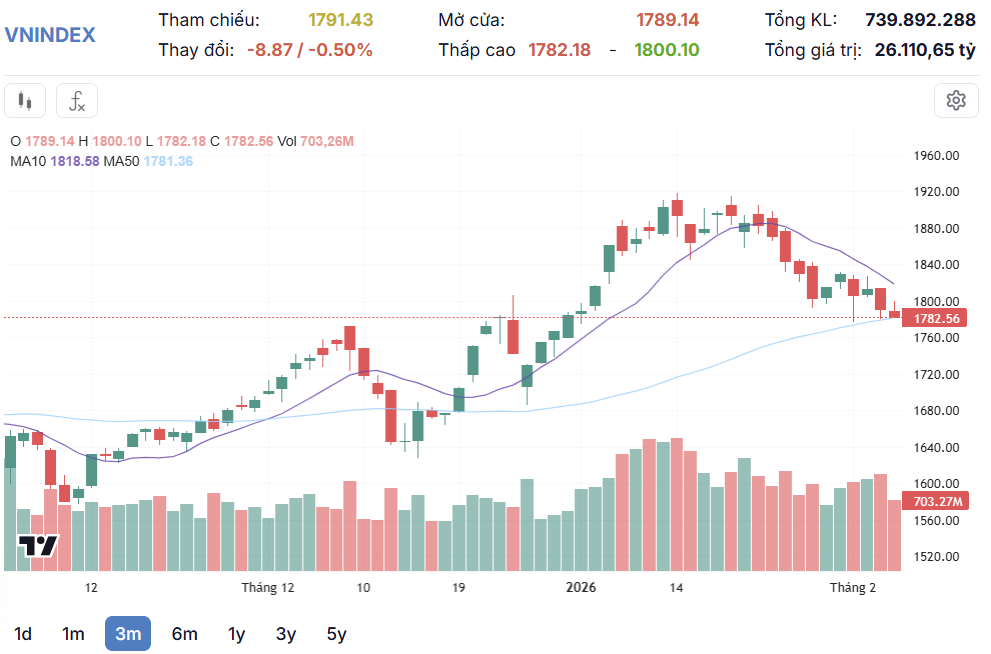Viewport: 991px width, 654px height.
Task: Switch to 1y time range
Action: 236,634
